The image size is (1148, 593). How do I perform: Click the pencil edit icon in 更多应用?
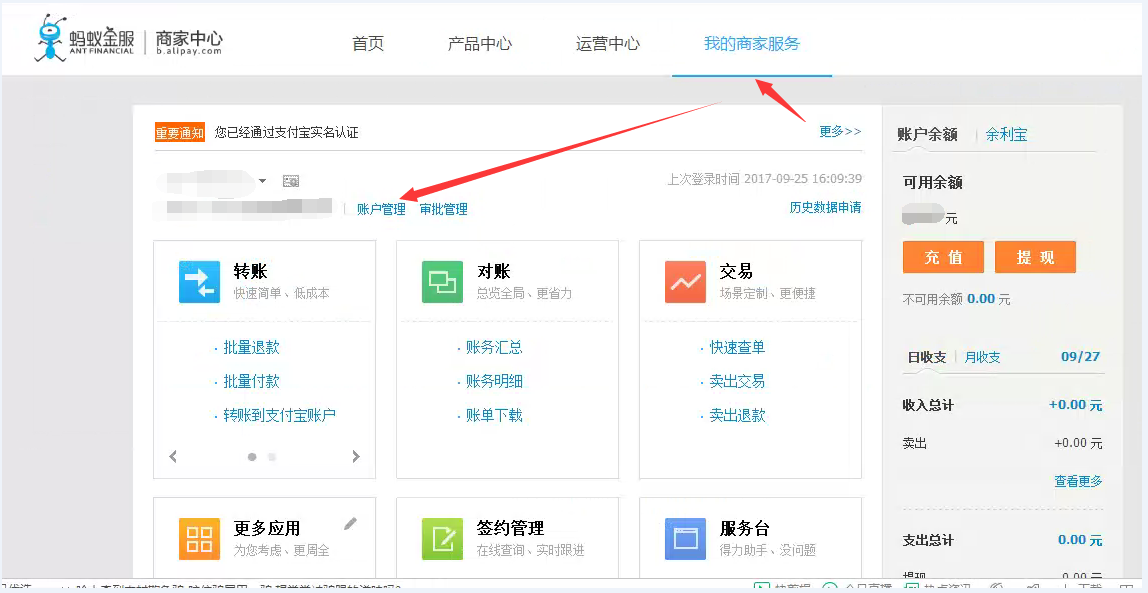point(350,523)
